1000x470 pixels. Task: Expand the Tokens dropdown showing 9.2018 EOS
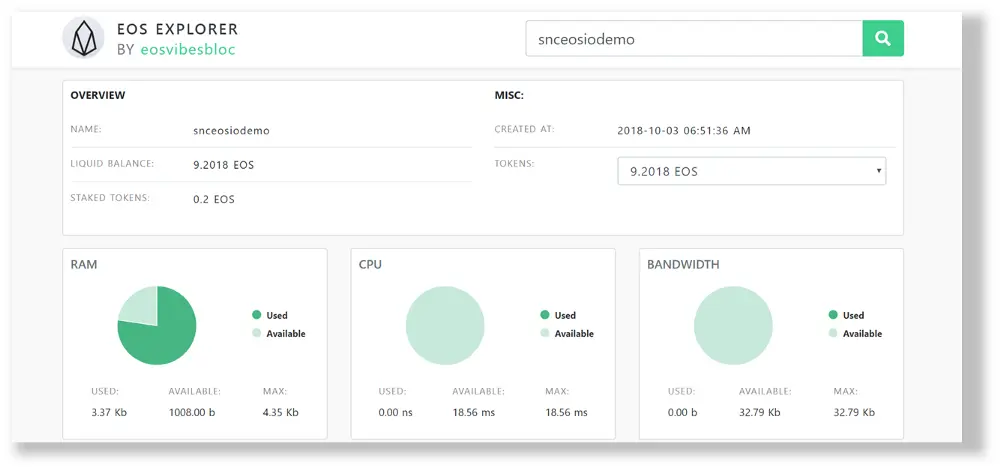751,171
